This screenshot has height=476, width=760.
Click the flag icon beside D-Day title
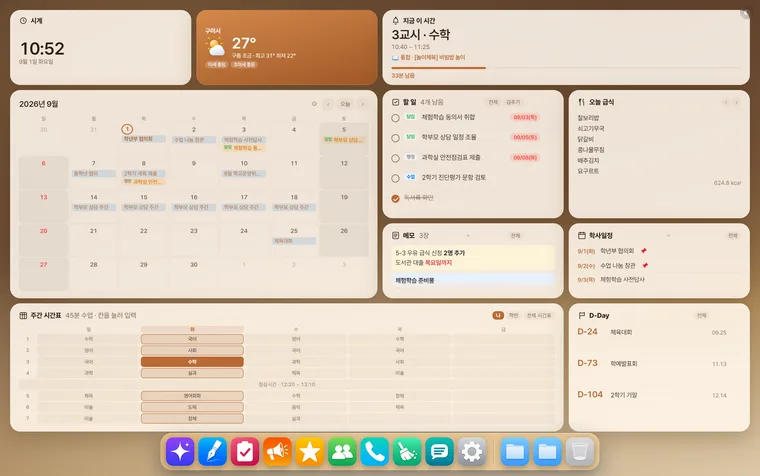point(582,316)
